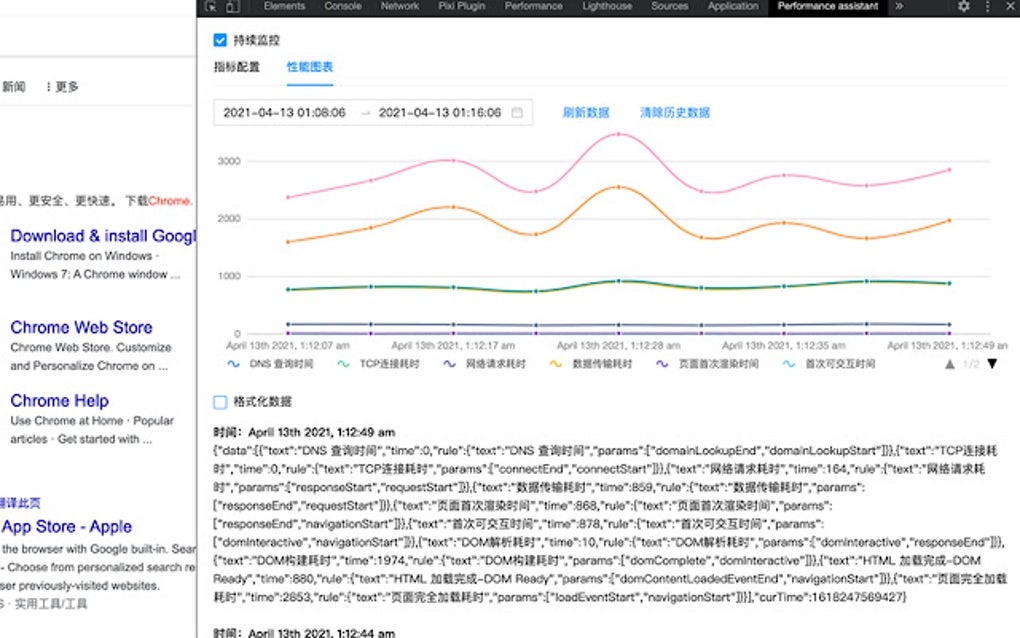Click the pink chart line peak point
This screenshot has height=638, width=1020.
[x=619, y=134]
